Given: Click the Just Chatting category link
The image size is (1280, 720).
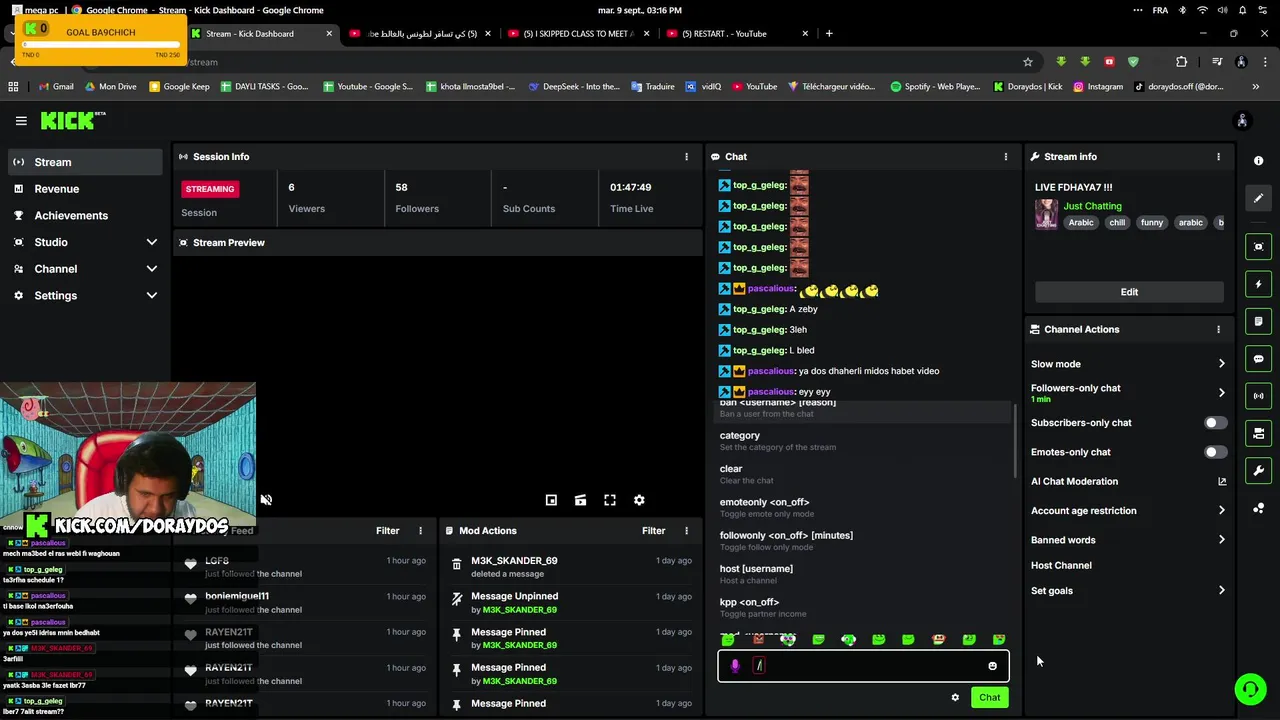Looking at the screenshot, I should coord(1092,206).
